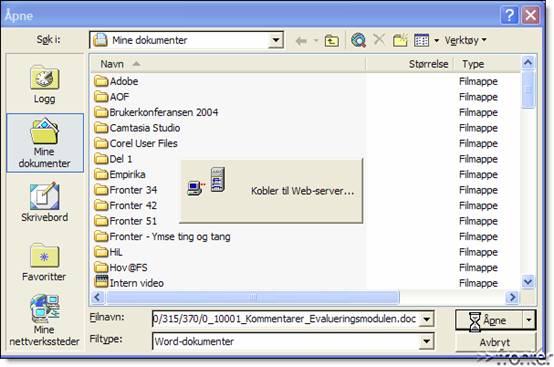Sort by the Navn column header

(x=227, y=64)
